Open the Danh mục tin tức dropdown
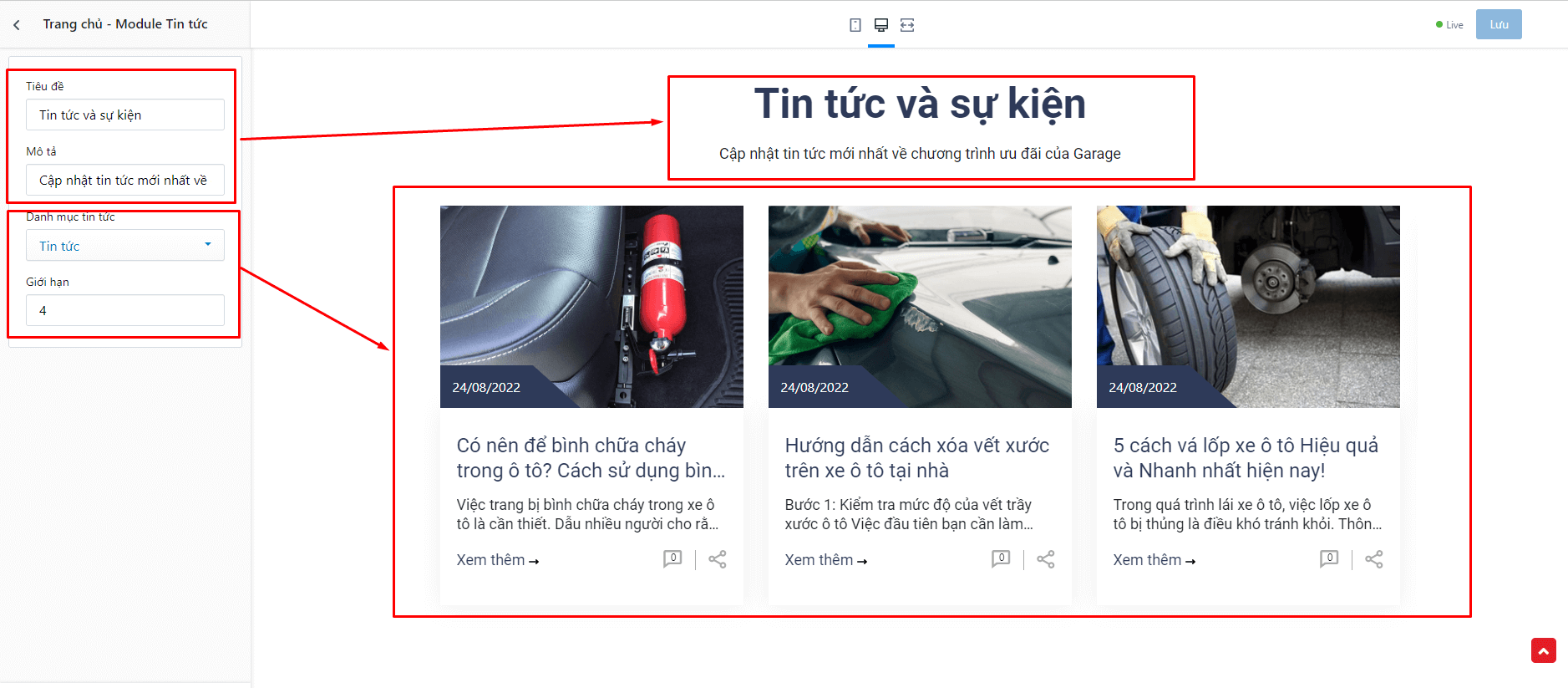 coord(125,245)
